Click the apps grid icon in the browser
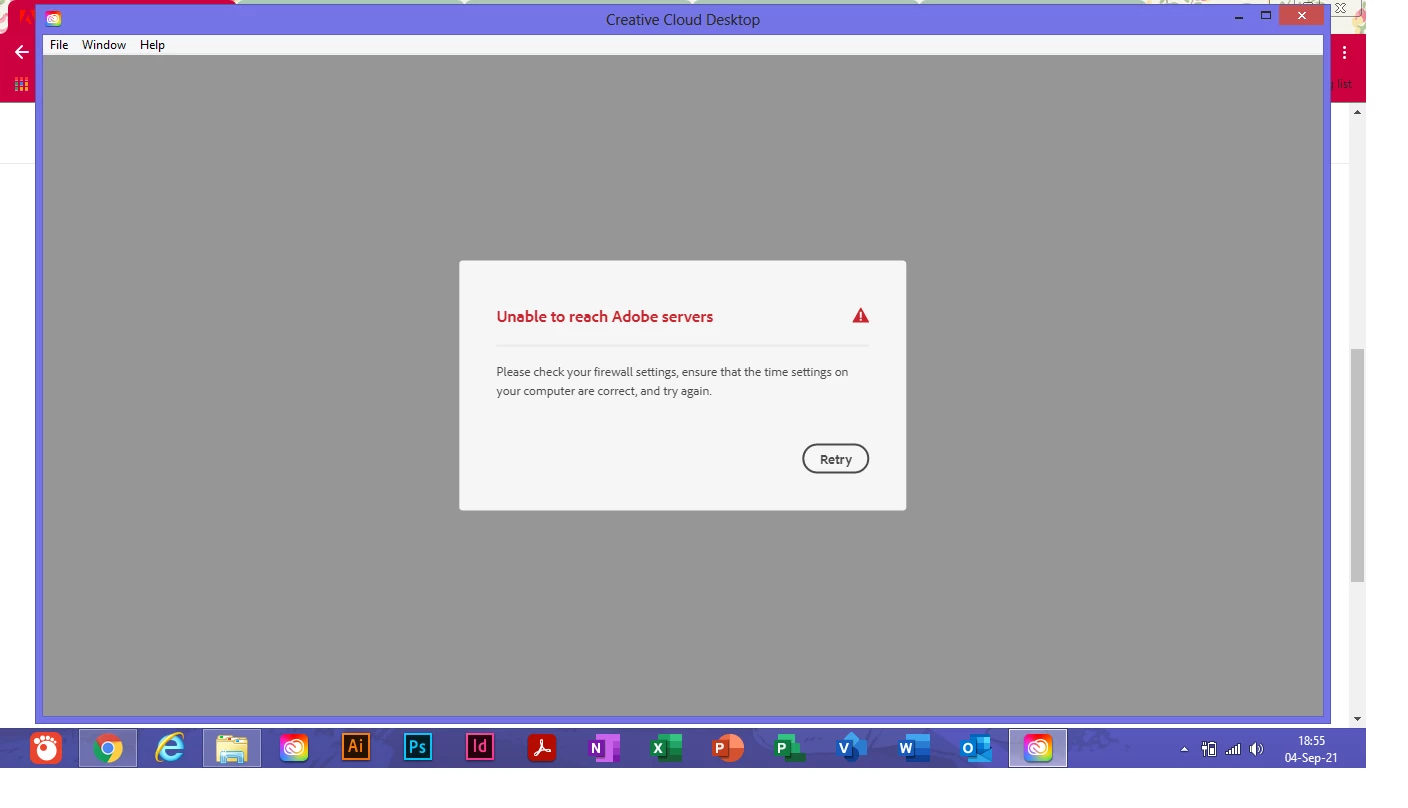This screenshot has width=1408, height=808. [21, 84]
